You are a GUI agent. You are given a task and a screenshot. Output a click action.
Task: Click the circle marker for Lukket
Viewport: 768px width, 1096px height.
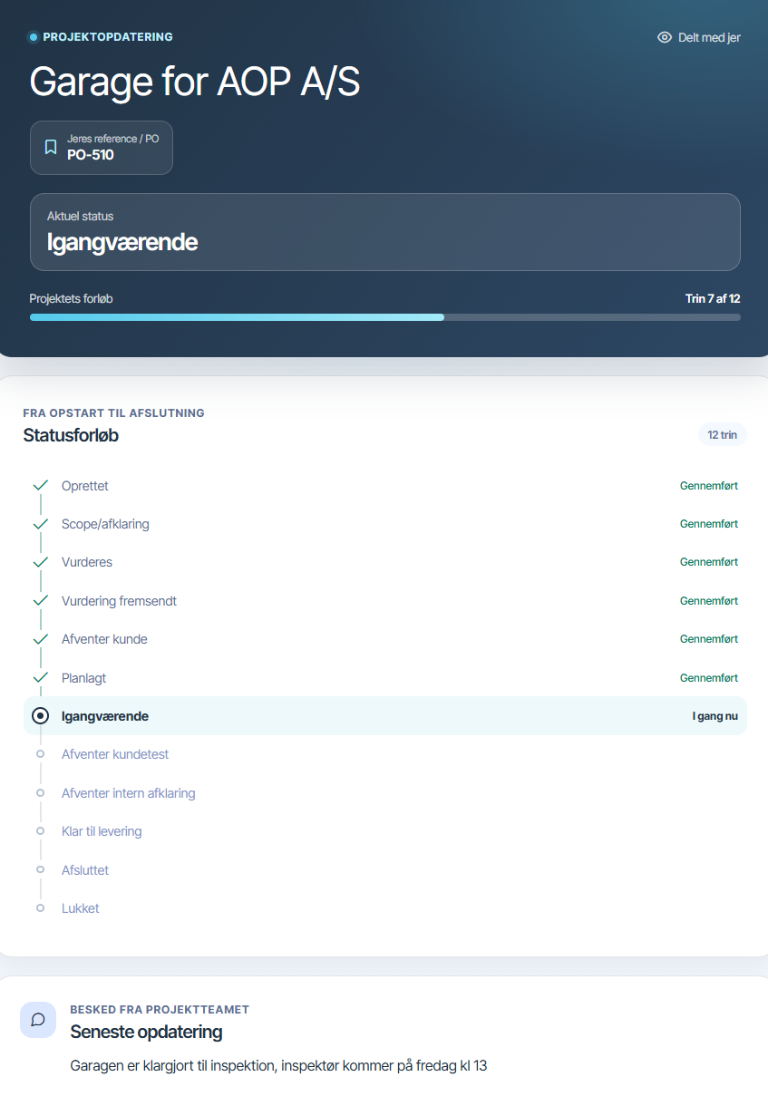tap(41, 908)
